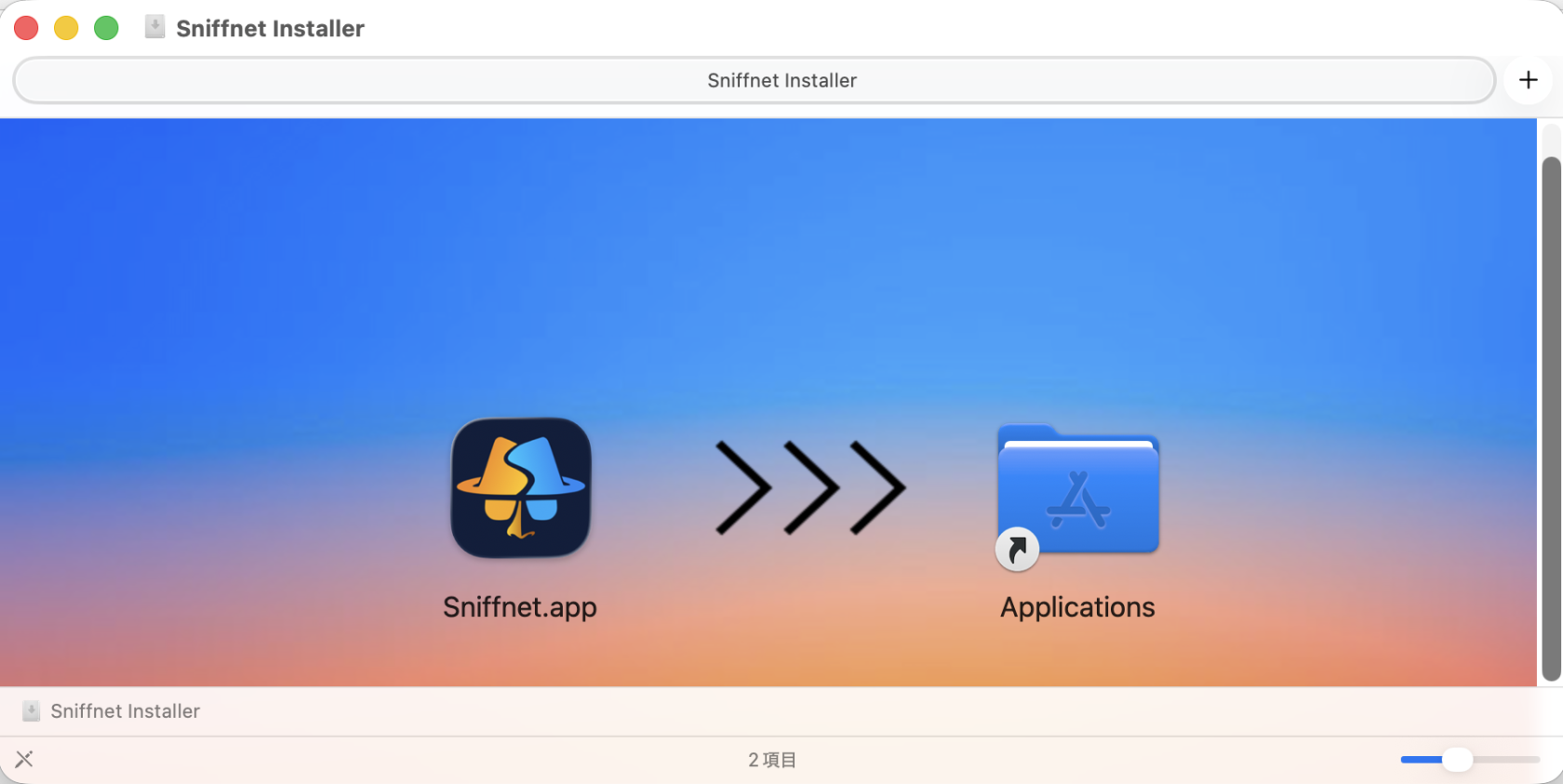This screenshot has height=784, width=1563.
Task: Select the Sniffnet.app application icon
Action: click(521, 487)
